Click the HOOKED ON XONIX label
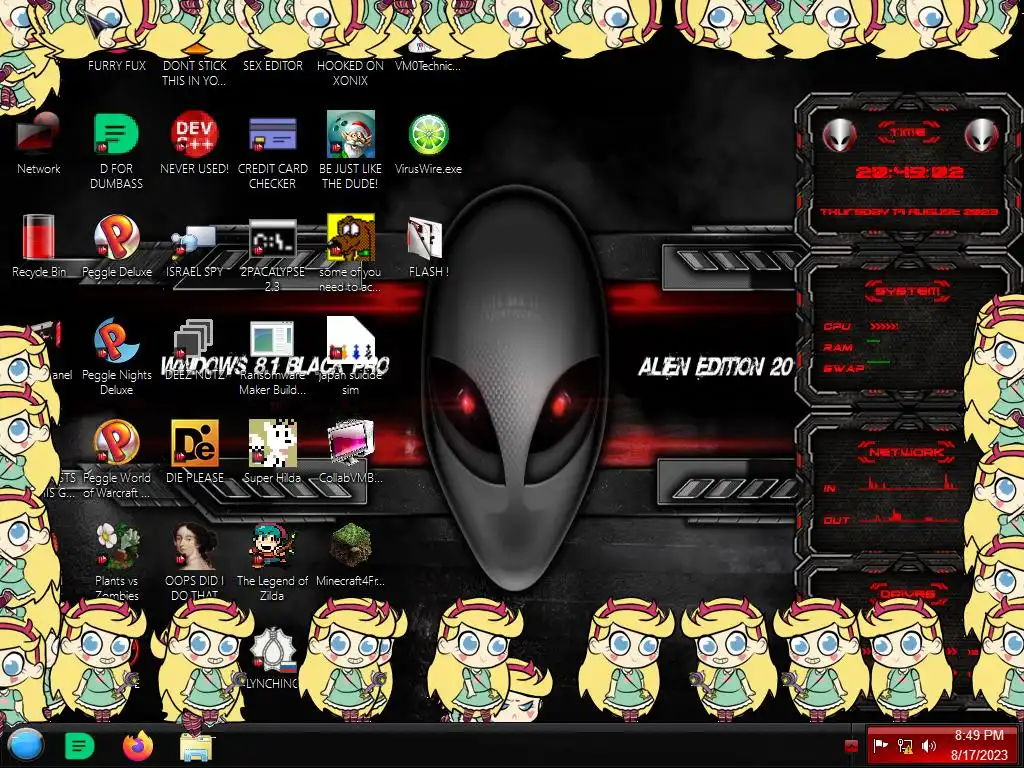The width and height of the screenshot is (1024, 768). (x=350, y=73)
